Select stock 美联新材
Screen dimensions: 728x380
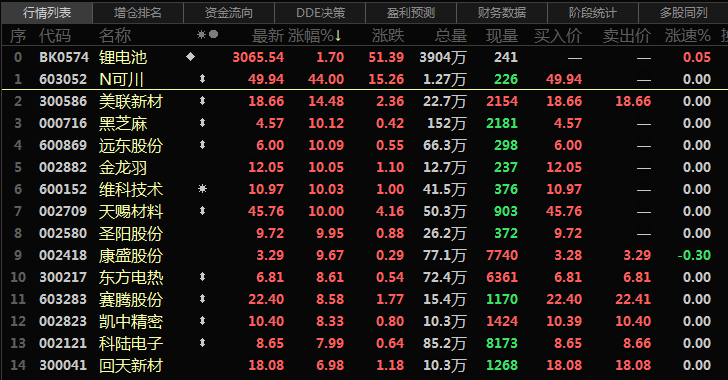click(x=131, y=101)
